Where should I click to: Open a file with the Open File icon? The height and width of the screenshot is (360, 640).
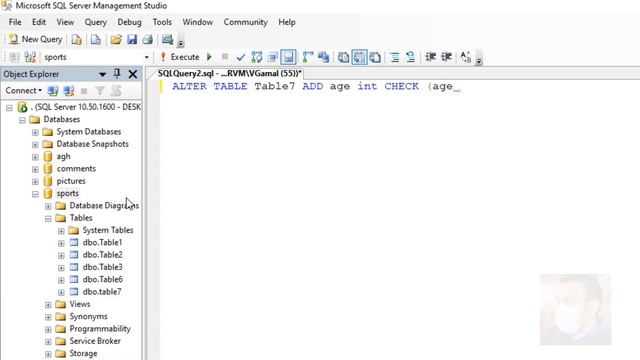[116, 40]
